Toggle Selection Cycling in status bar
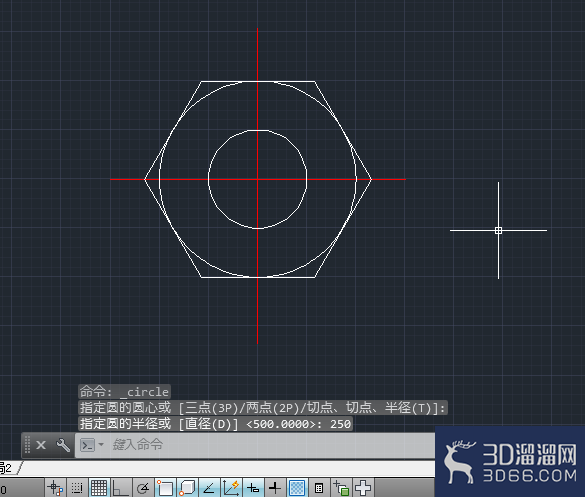The width and height of the screenshot is (585, 497). coord(341,488)
